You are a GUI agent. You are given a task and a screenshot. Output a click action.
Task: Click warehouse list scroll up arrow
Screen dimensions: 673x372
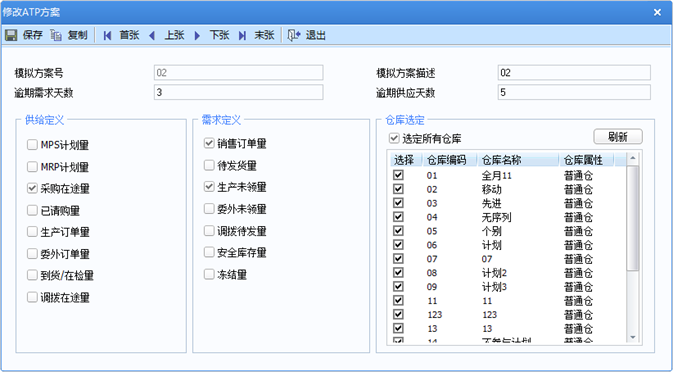pos(633,159)
